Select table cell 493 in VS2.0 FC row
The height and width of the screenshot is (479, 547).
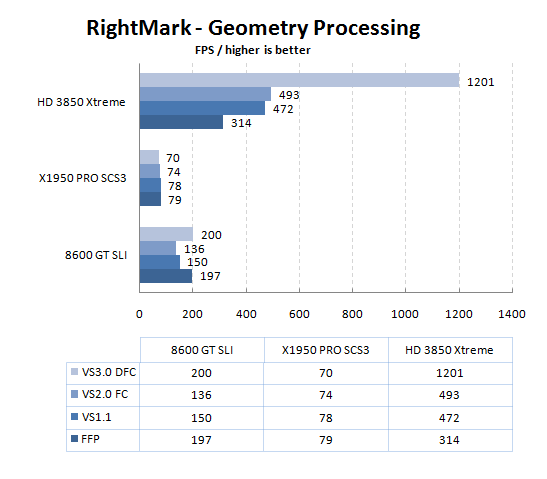tap(449, 395)
